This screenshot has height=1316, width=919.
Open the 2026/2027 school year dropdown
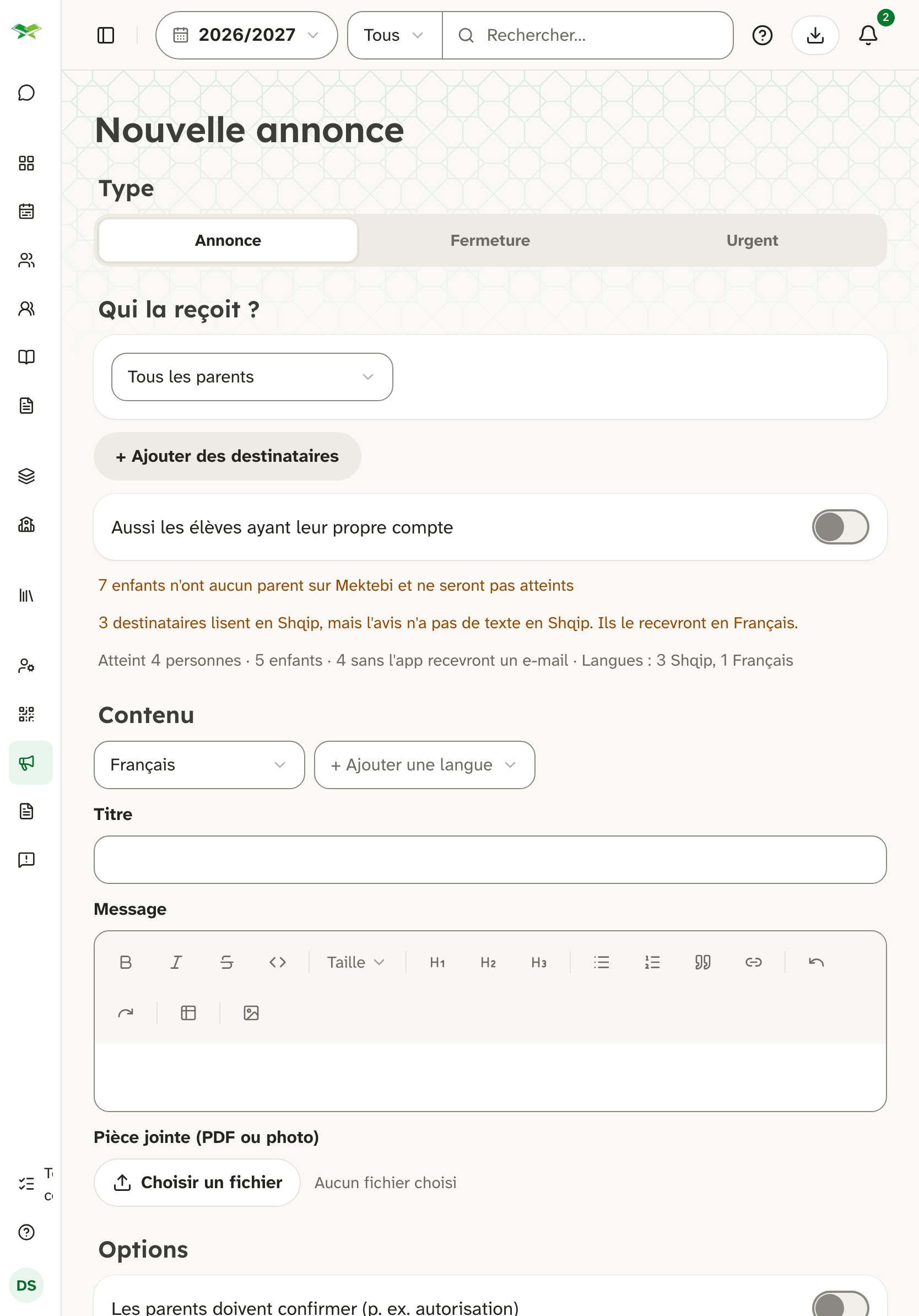(x=246, y=35)
